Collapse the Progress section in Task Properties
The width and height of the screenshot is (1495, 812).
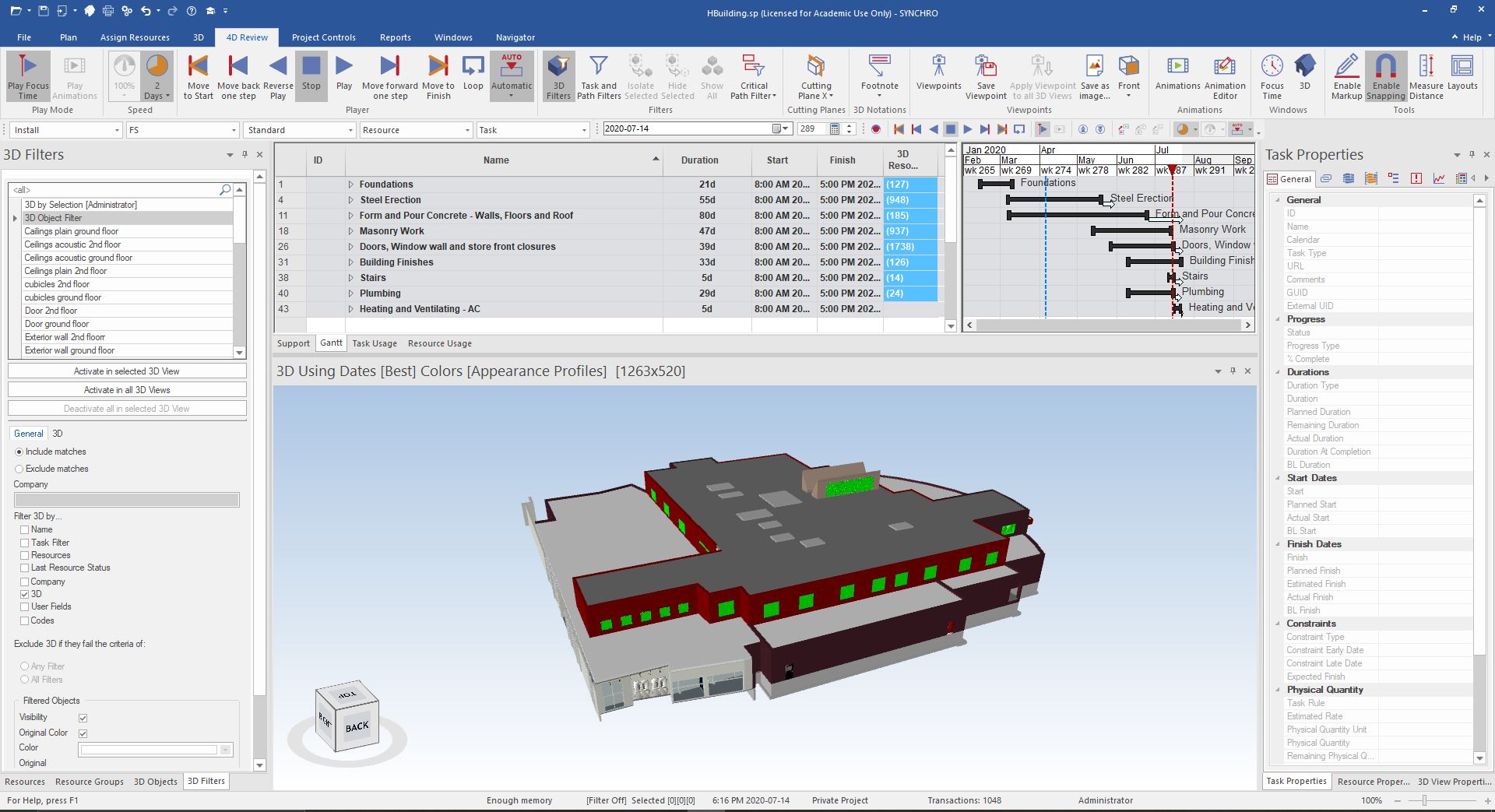point(1278,319)
